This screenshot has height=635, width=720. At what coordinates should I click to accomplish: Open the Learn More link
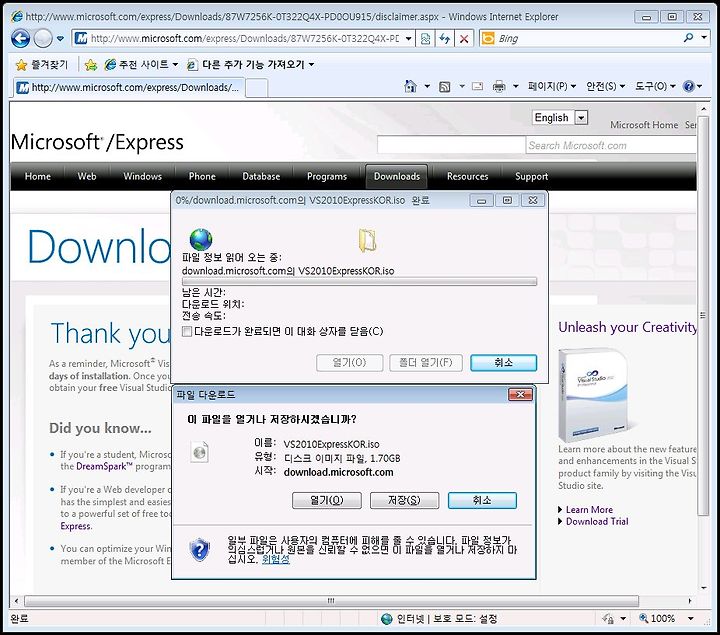(589, 510)
